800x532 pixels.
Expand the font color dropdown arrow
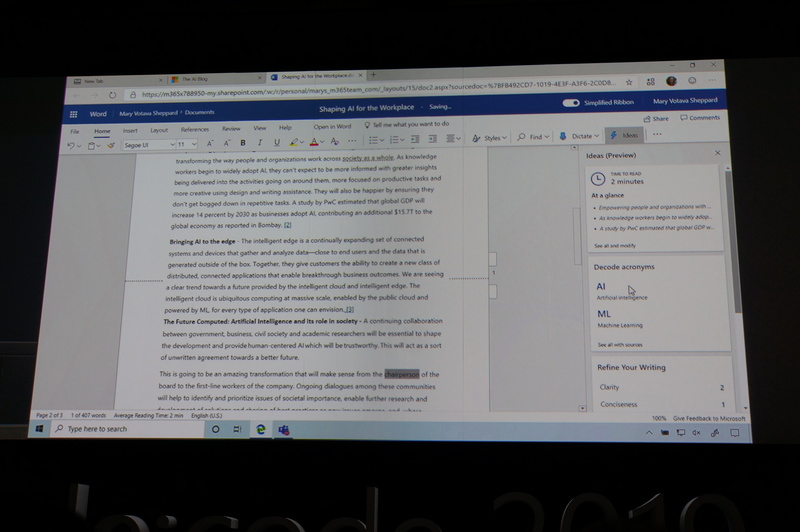[322, 141]
